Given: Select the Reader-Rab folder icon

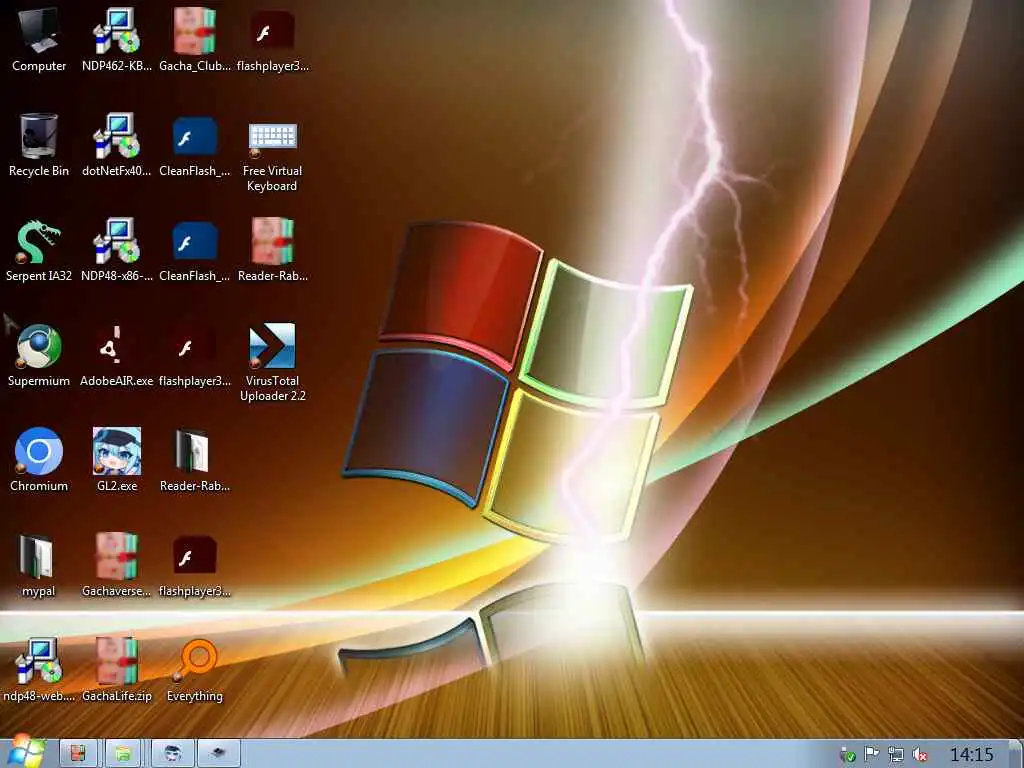Looking at the screenshot, I should [x=195, y=460].
